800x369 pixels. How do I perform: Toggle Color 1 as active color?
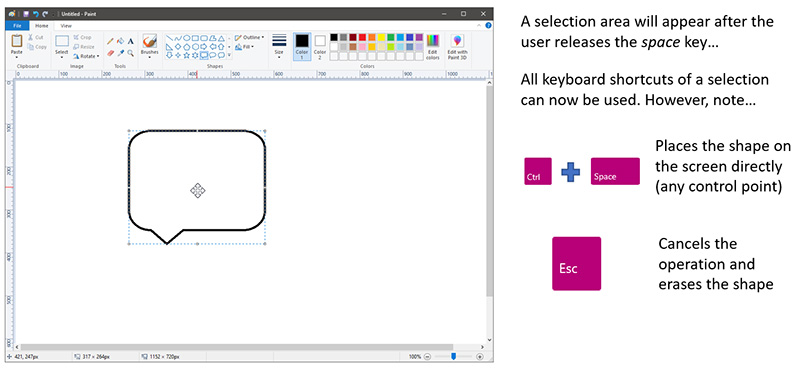point(302,47)
